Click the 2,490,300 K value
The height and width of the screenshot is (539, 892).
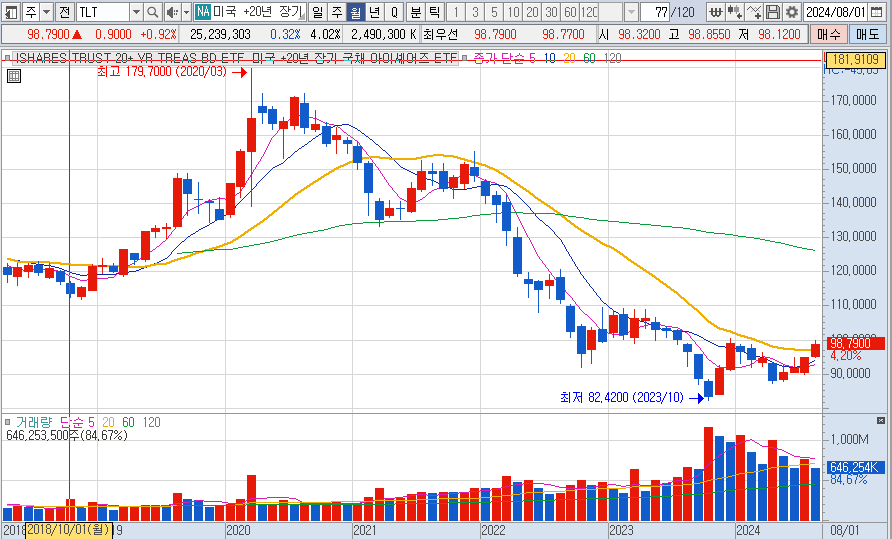[x=384, y=35]
